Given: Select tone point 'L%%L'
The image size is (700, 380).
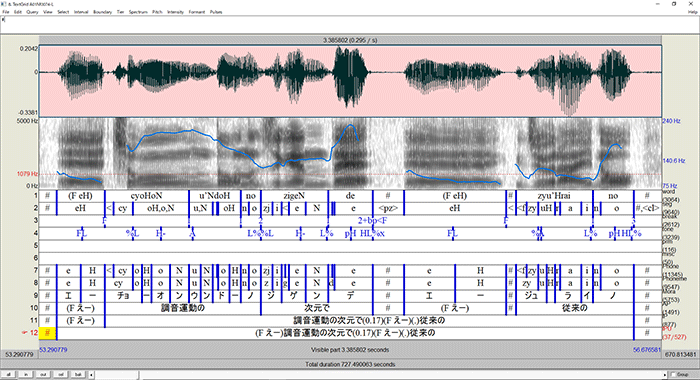Looking at the screenshot, I should tap(260, 233).
